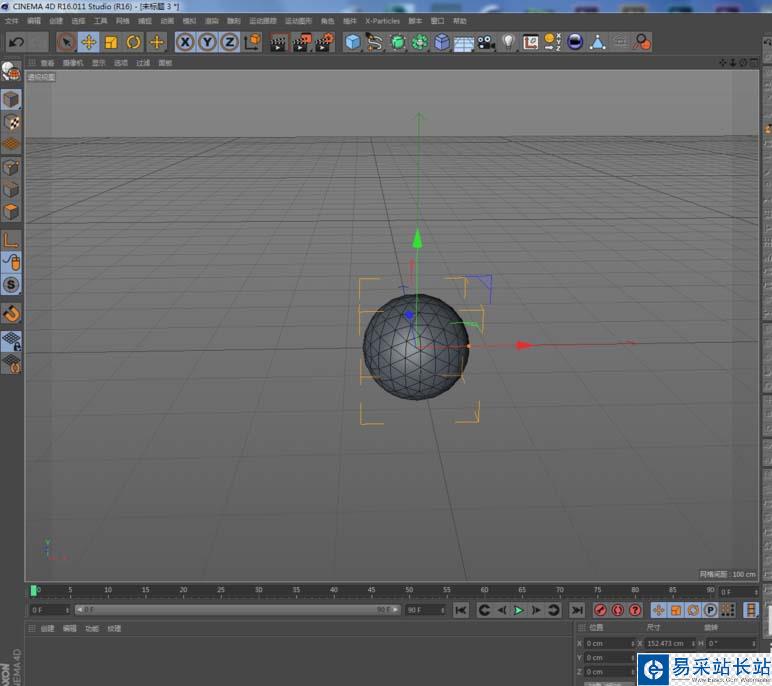This screenshot has width=772, height=686.
Task: Click the red question-mark keyframe selection button
Action: point(635,610)
